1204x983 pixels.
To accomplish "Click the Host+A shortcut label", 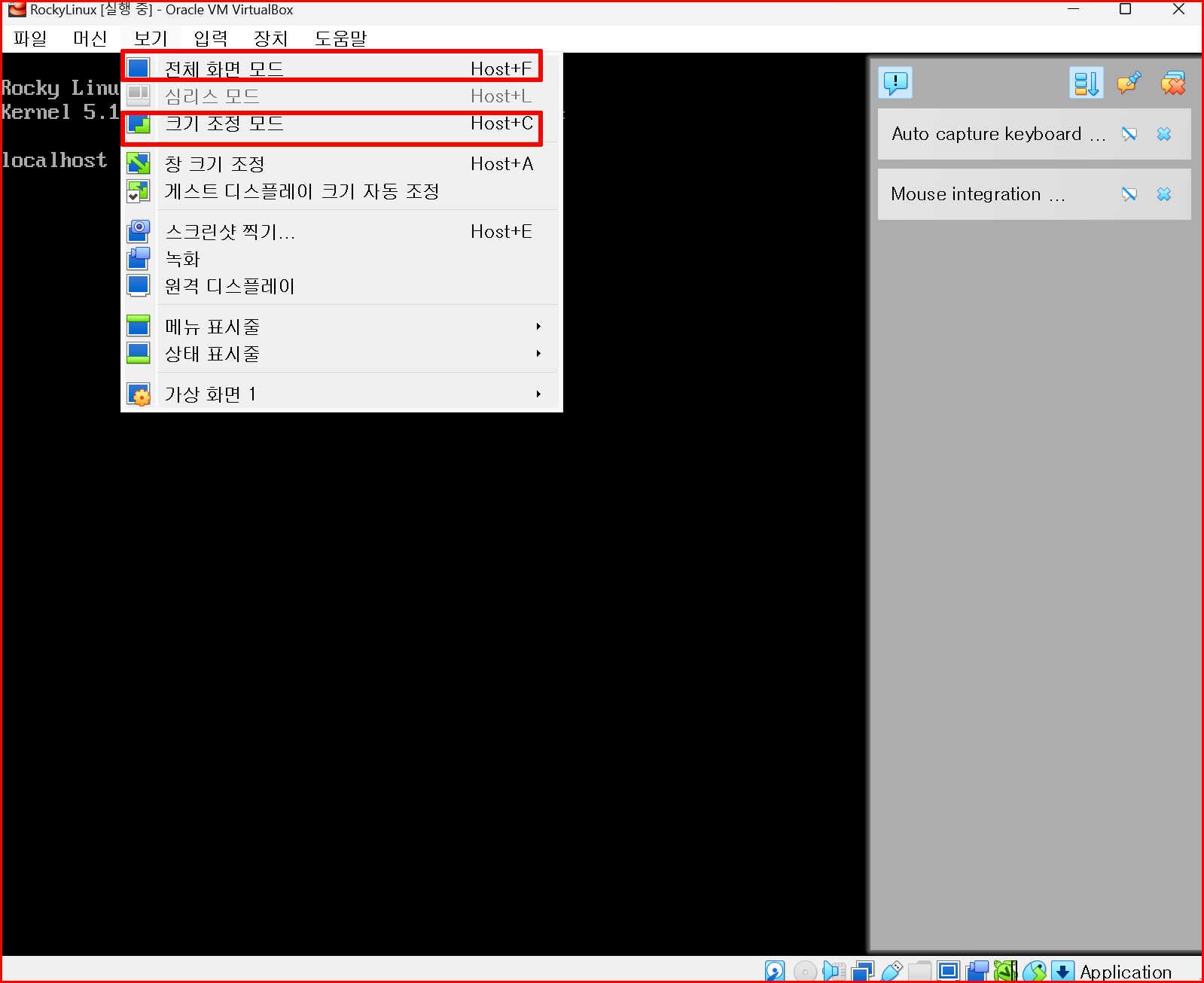I will (501, 164).
